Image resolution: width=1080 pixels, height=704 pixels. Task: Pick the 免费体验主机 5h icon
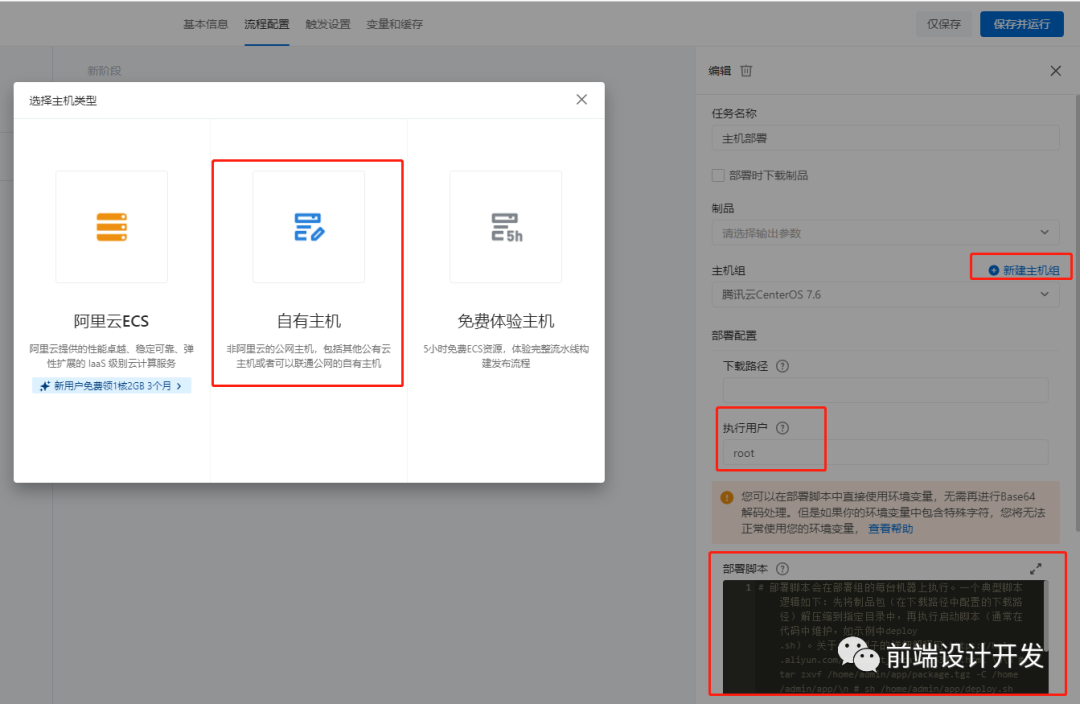coord(506,227)
